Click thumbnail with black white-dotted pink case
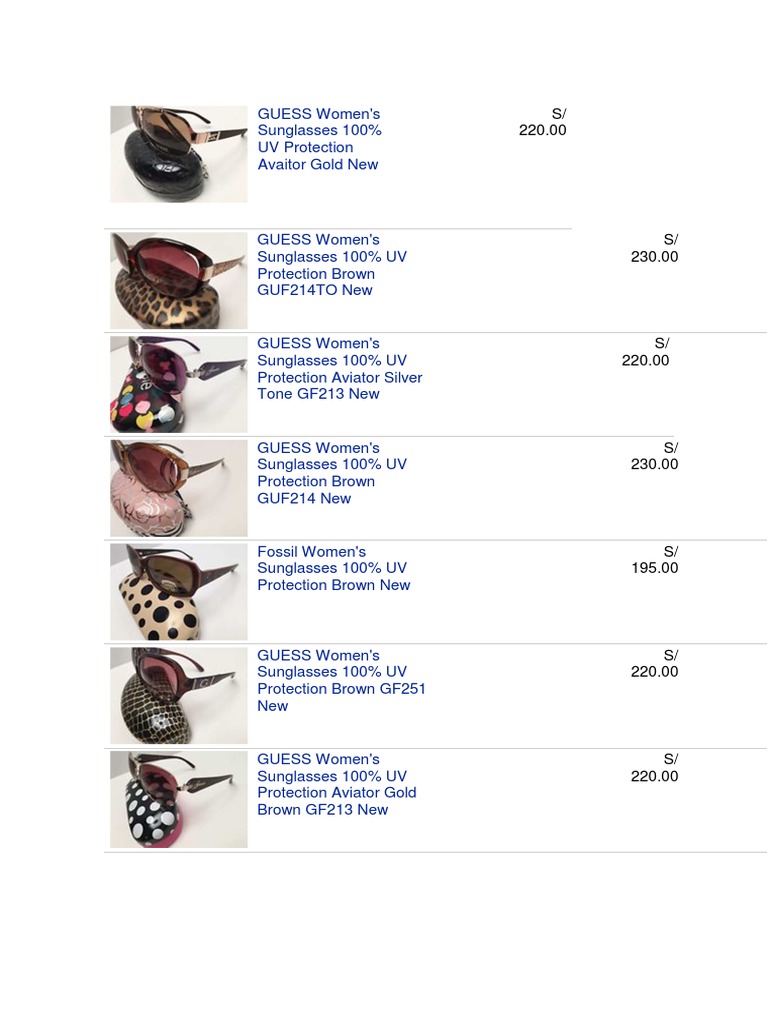Viewport: 768px width, 1024px height. pos(179,799)
